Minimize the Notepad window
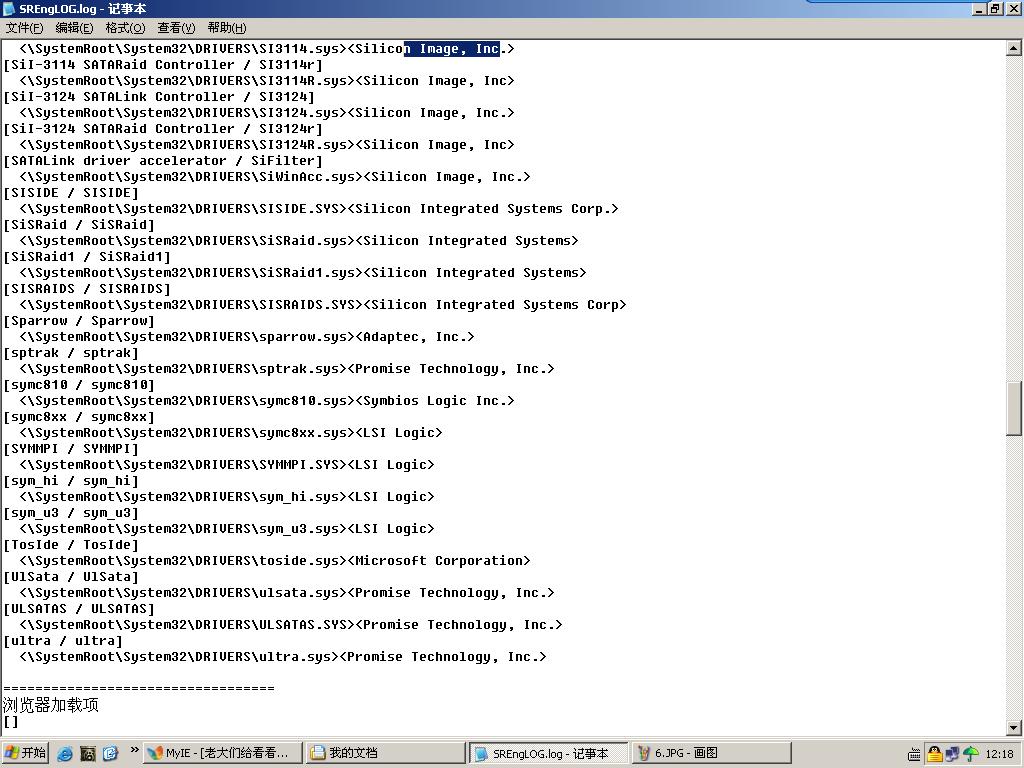The width and height of the screenshot is (1024, 768). pyautogui.click(x=980, y=8)
